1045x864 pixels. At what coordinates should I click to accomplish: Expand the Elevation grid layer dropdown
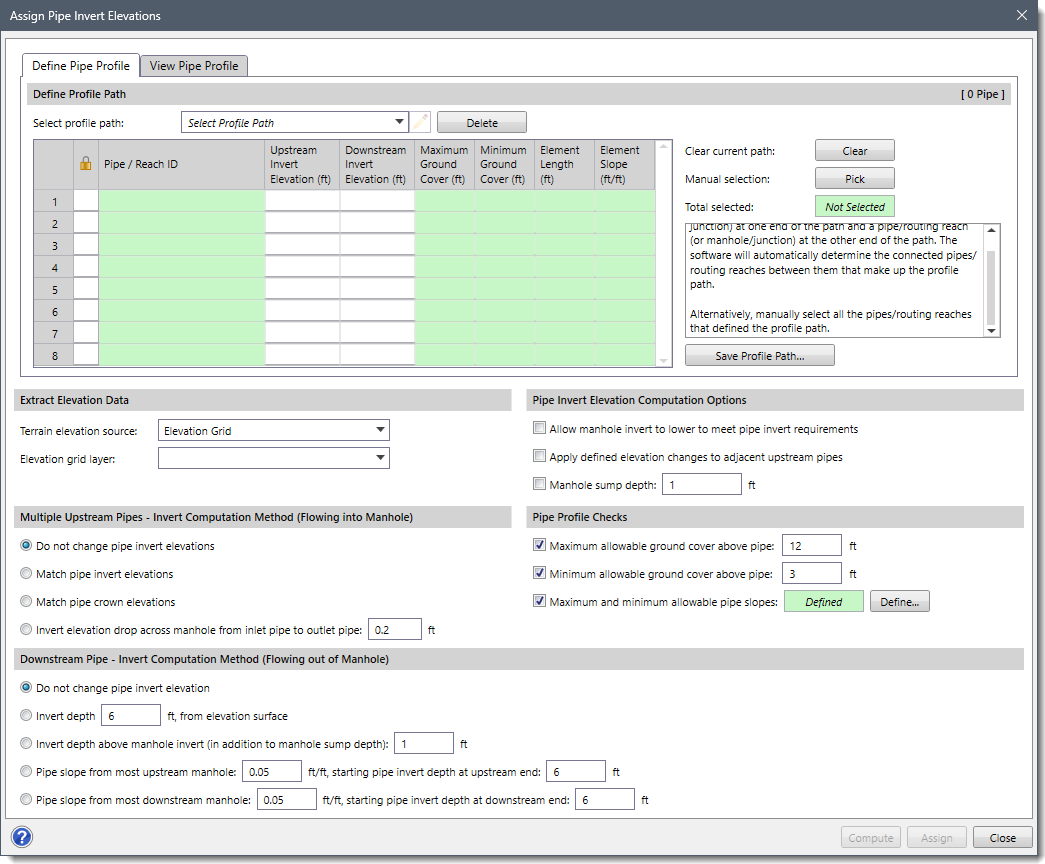pos(381,457)
